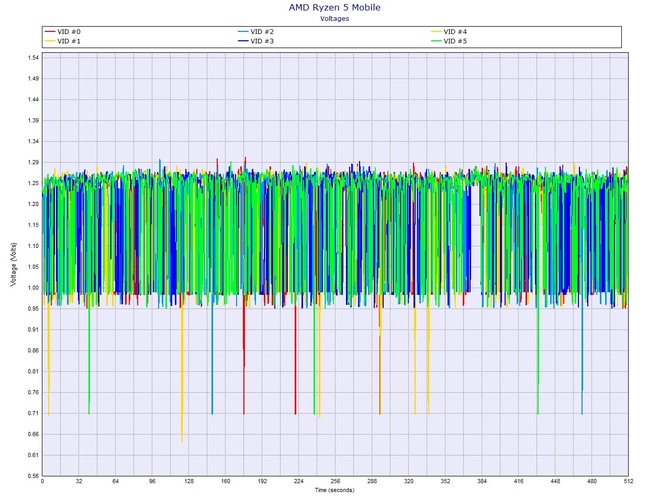670x502 pixels.
Task: Click the 32 tick on time axis
Action: click(x=79, y=481)
